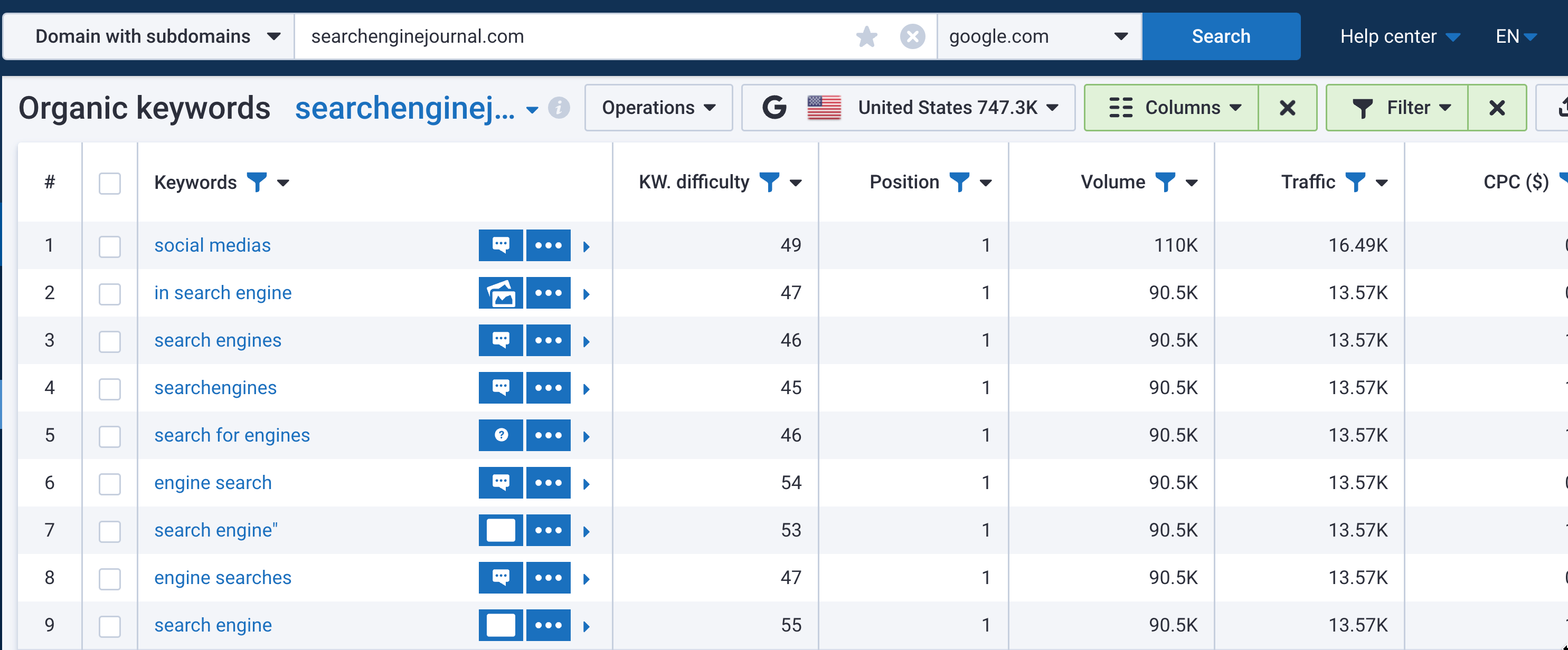
Task: Click question mark icon for search for engines
Action: [x=500, y=435]
